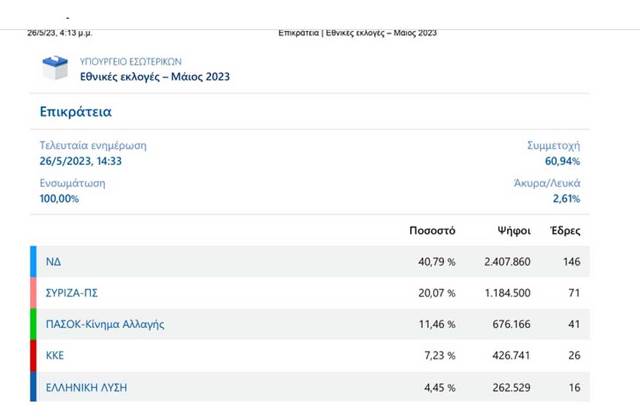The height and width of the screenshot is (419, 640).
Task: Click the red ΚΚΕ color bar
Action: [x=33, y=355]
